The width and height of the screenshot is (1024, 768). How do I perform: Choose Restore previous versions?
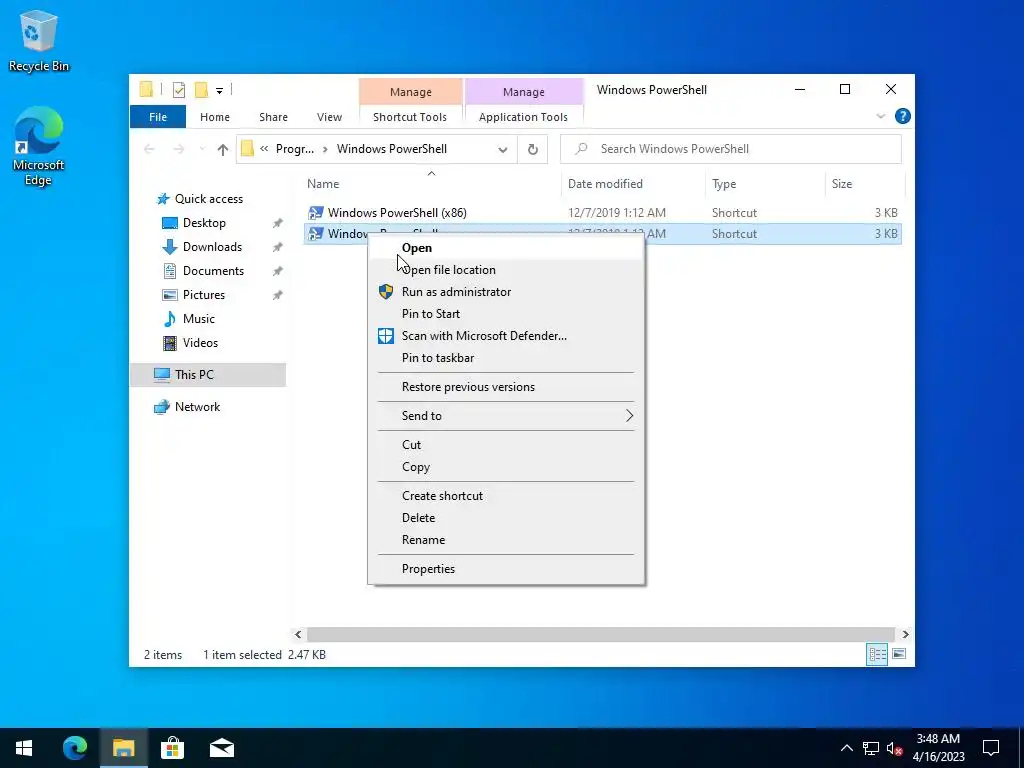point(506,387)
